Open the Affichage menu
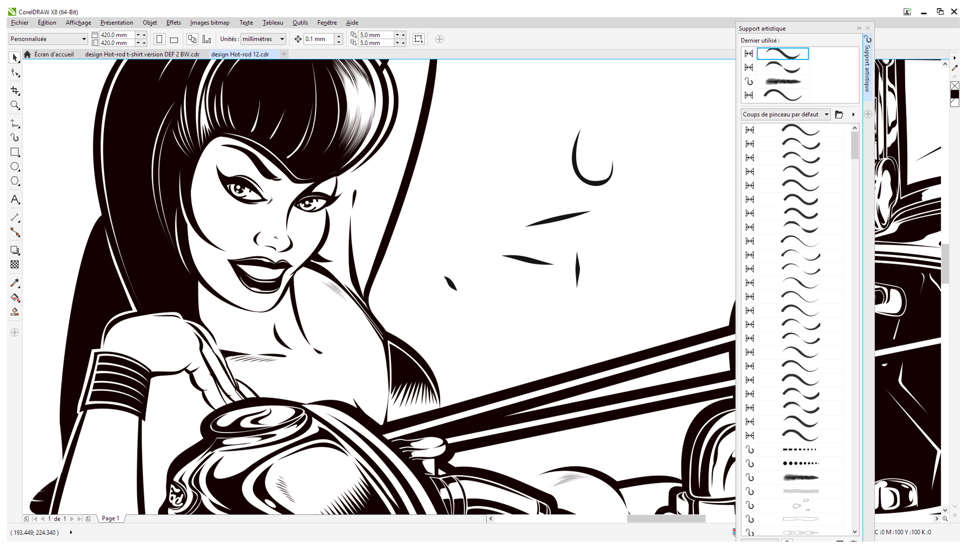Screen dimensions: 966x549 [x=78, y=23]
